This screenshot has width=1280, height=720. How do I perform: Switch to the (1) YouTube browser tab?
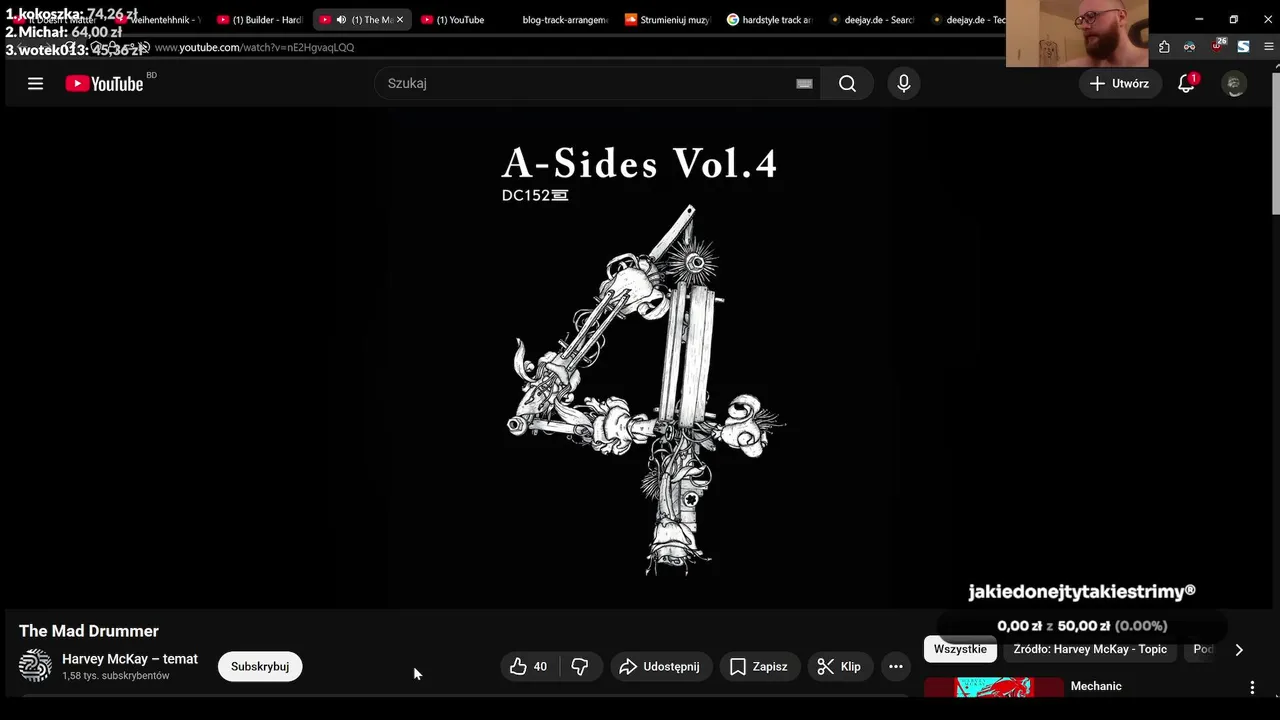(x=460, y=20)
